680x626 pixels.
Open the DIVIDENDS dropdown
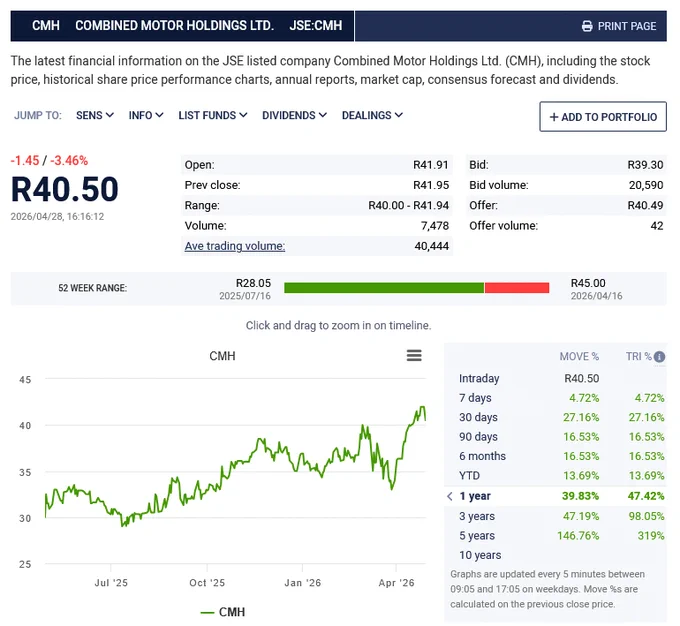pyautogui.click(x=294, y=115)
